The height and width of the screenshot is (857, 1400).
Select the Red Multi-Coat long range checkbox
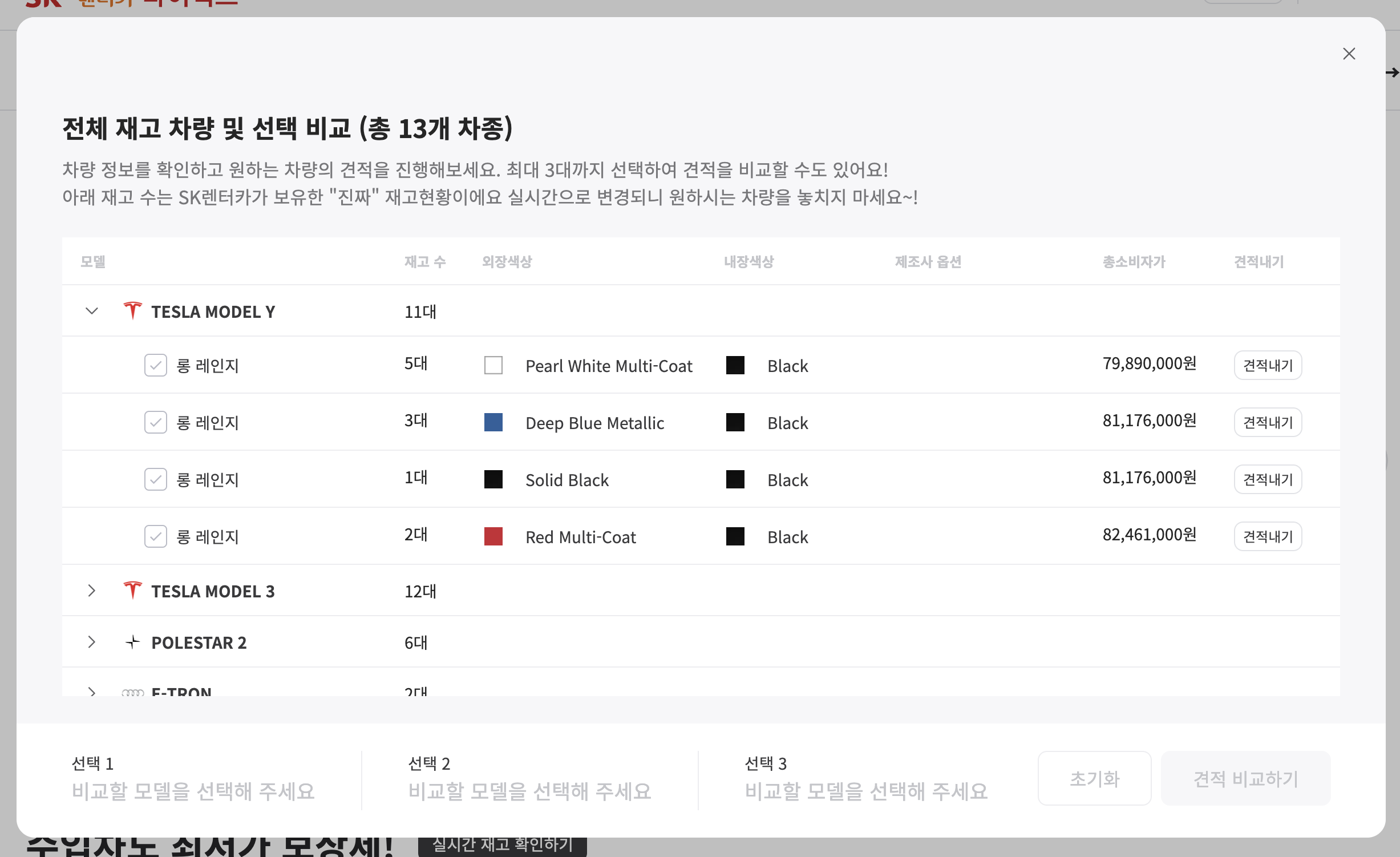click(x=155, y=536)
